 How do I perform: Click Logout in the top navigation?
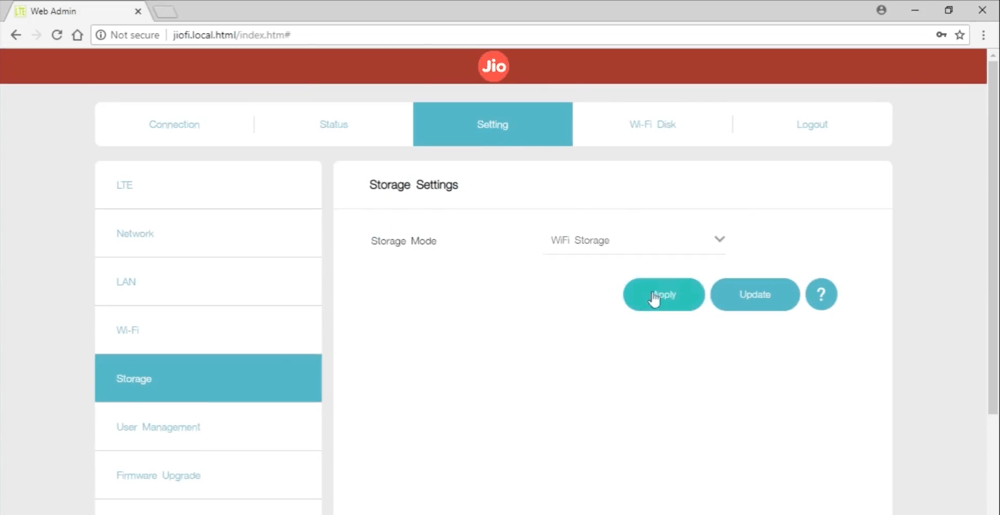(x=812, y=124)
